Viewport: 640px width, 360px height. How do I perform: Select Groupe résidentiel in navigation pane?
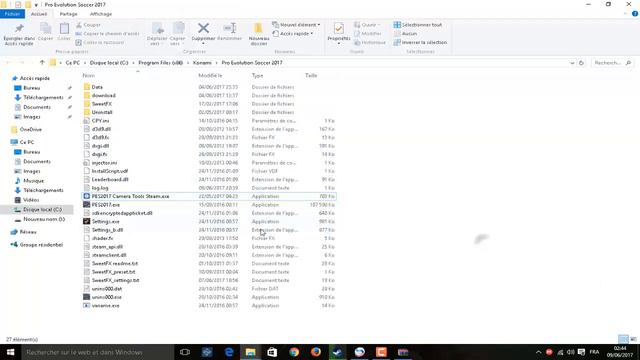[x=41, y=244]
